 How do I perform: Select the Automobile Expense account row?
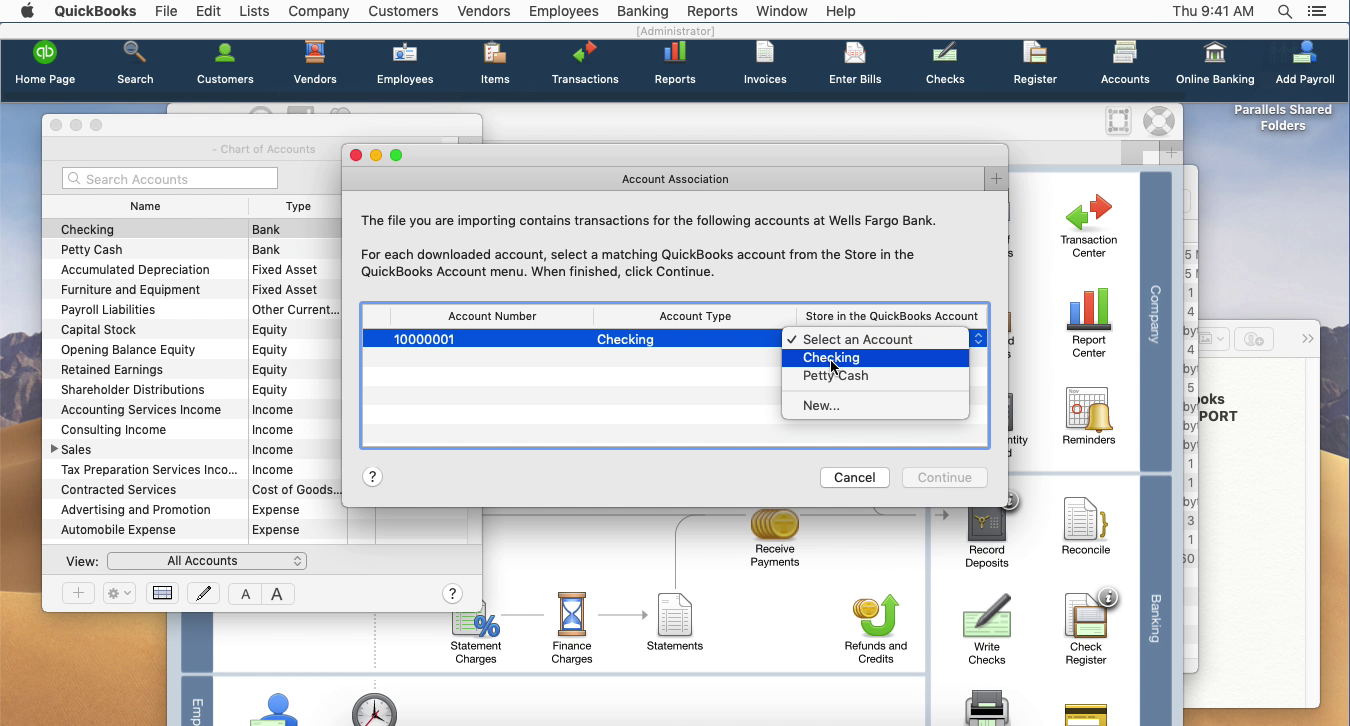192,530
